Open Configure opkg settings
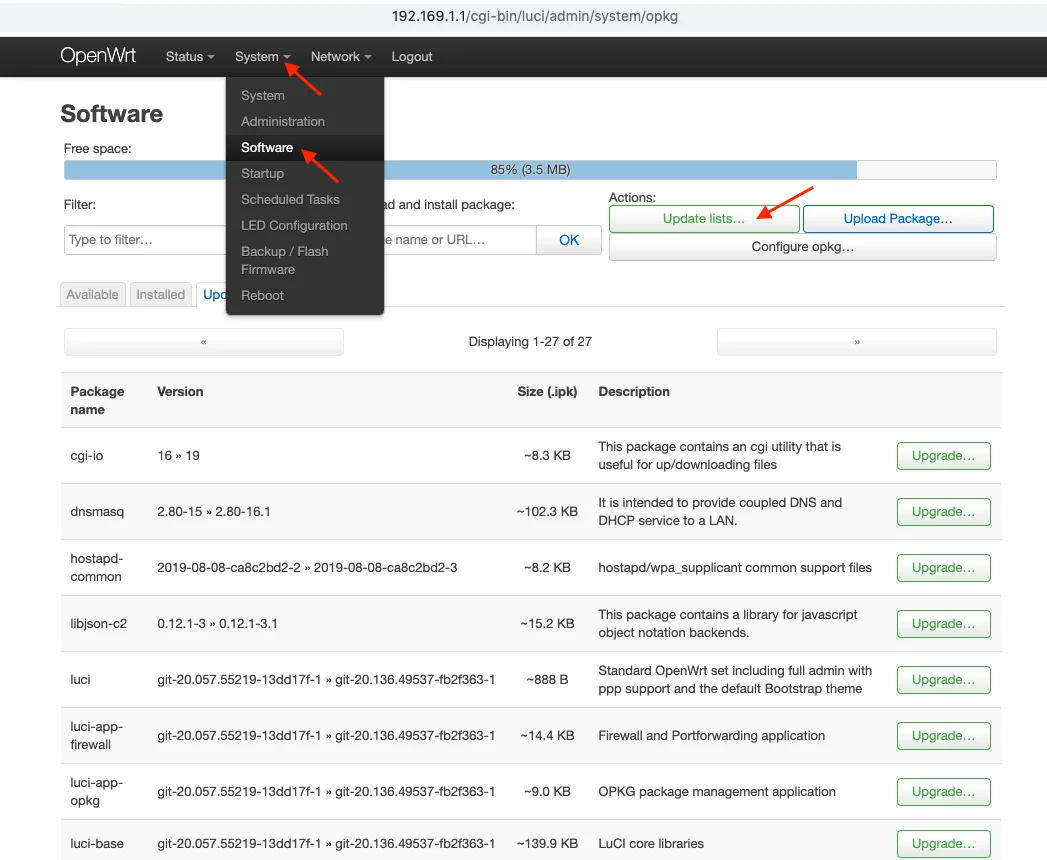This screenshot has height=860, width=1047. point(802,247)
